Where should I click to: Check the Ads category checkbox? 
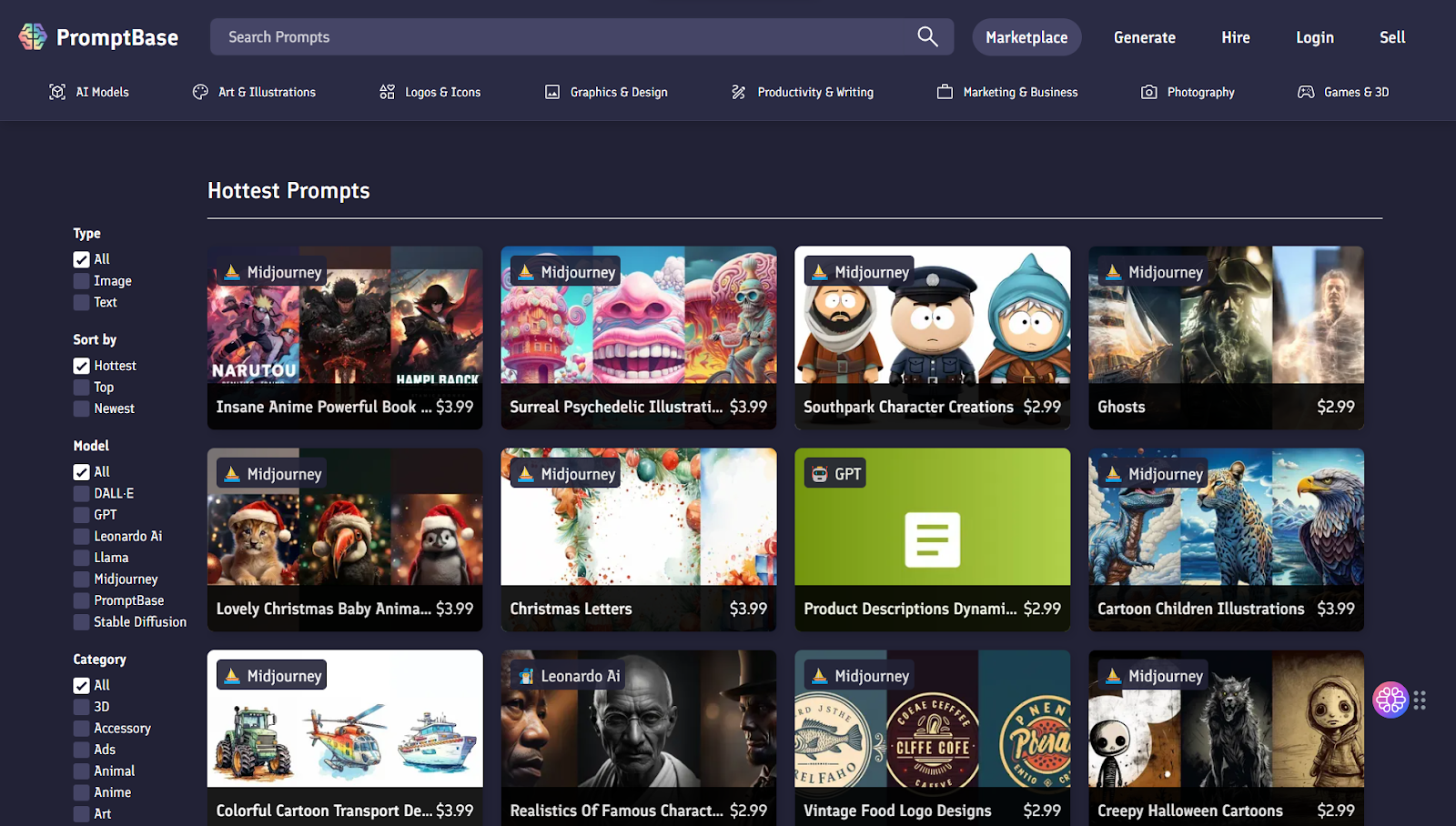point(82,750)
